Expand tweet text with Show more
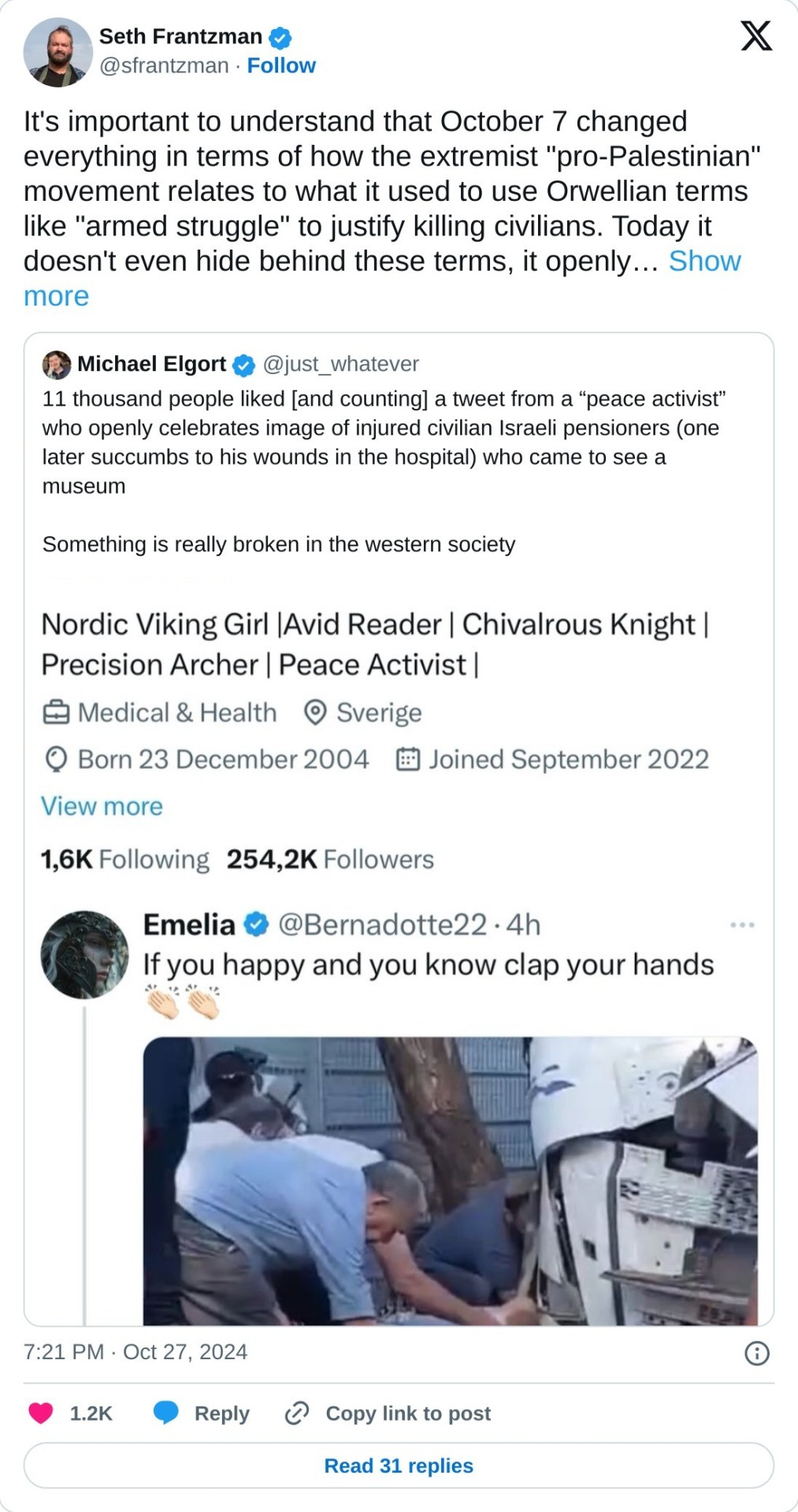Screen dimensions: 798x1512 coord(704,261)
